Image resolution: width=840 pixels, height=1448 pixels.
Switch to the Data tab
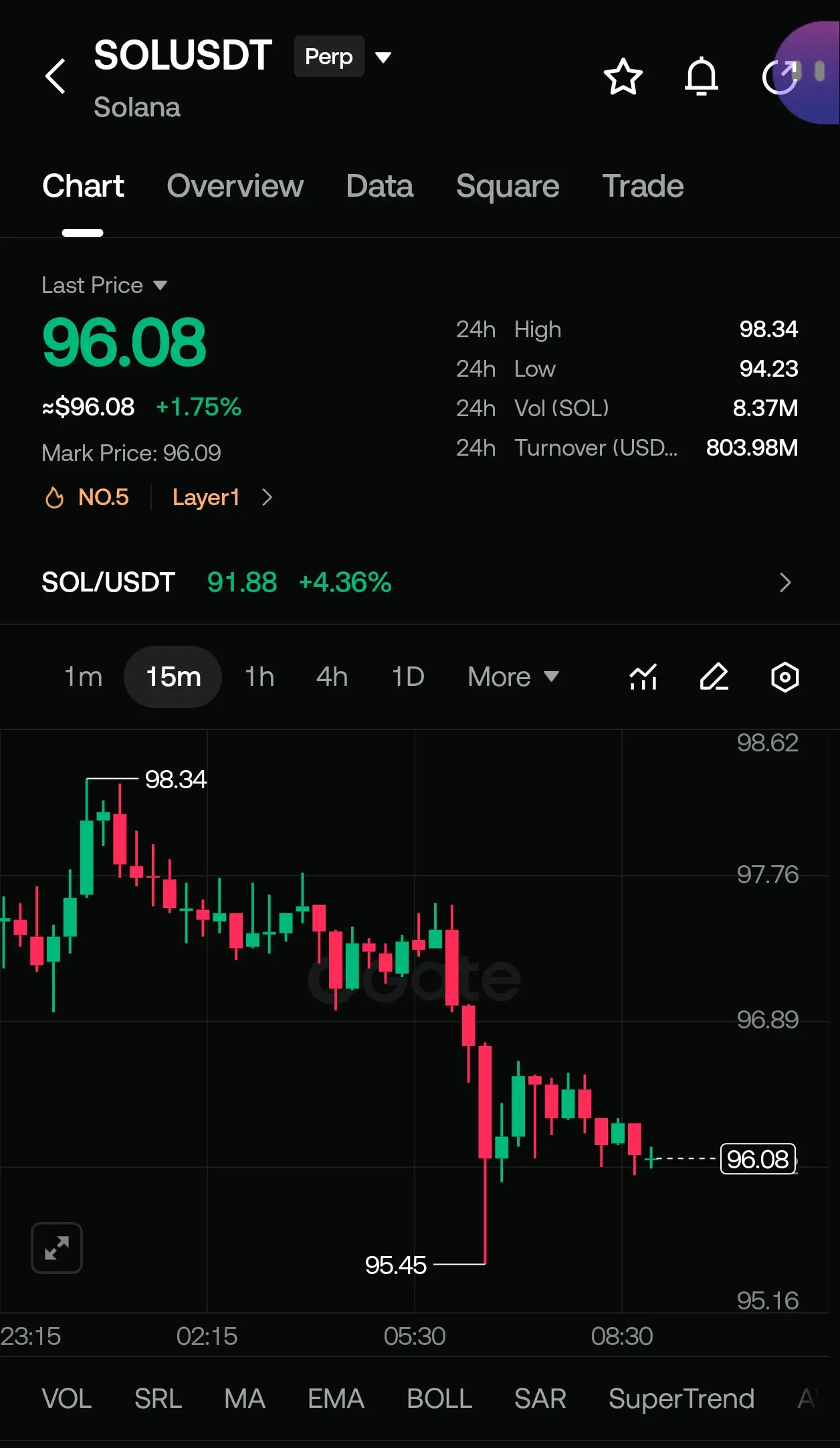tap(379, 186)
